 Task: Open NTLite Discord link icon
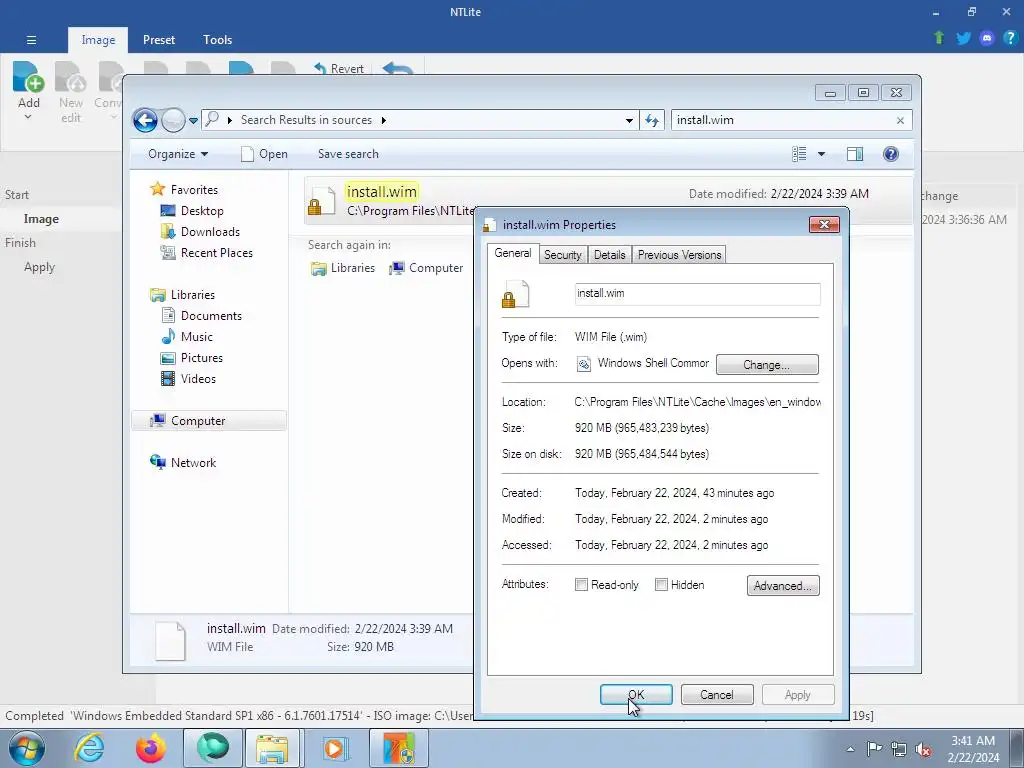[987, 38]
